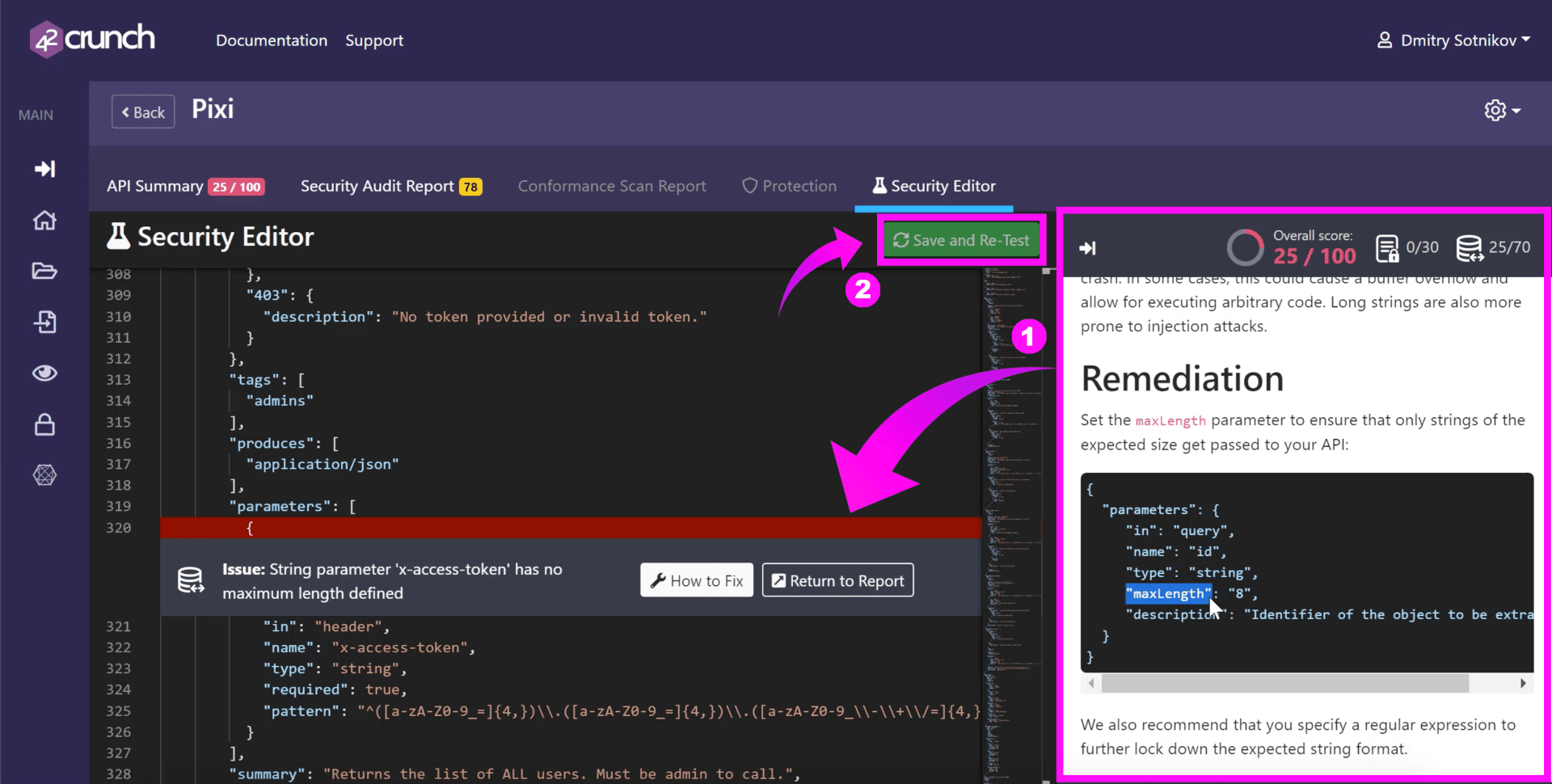Viewport: 1552px width, 784px height.
Task: Click the "summary" key on line 328
Action: click(x=267, y=774)
